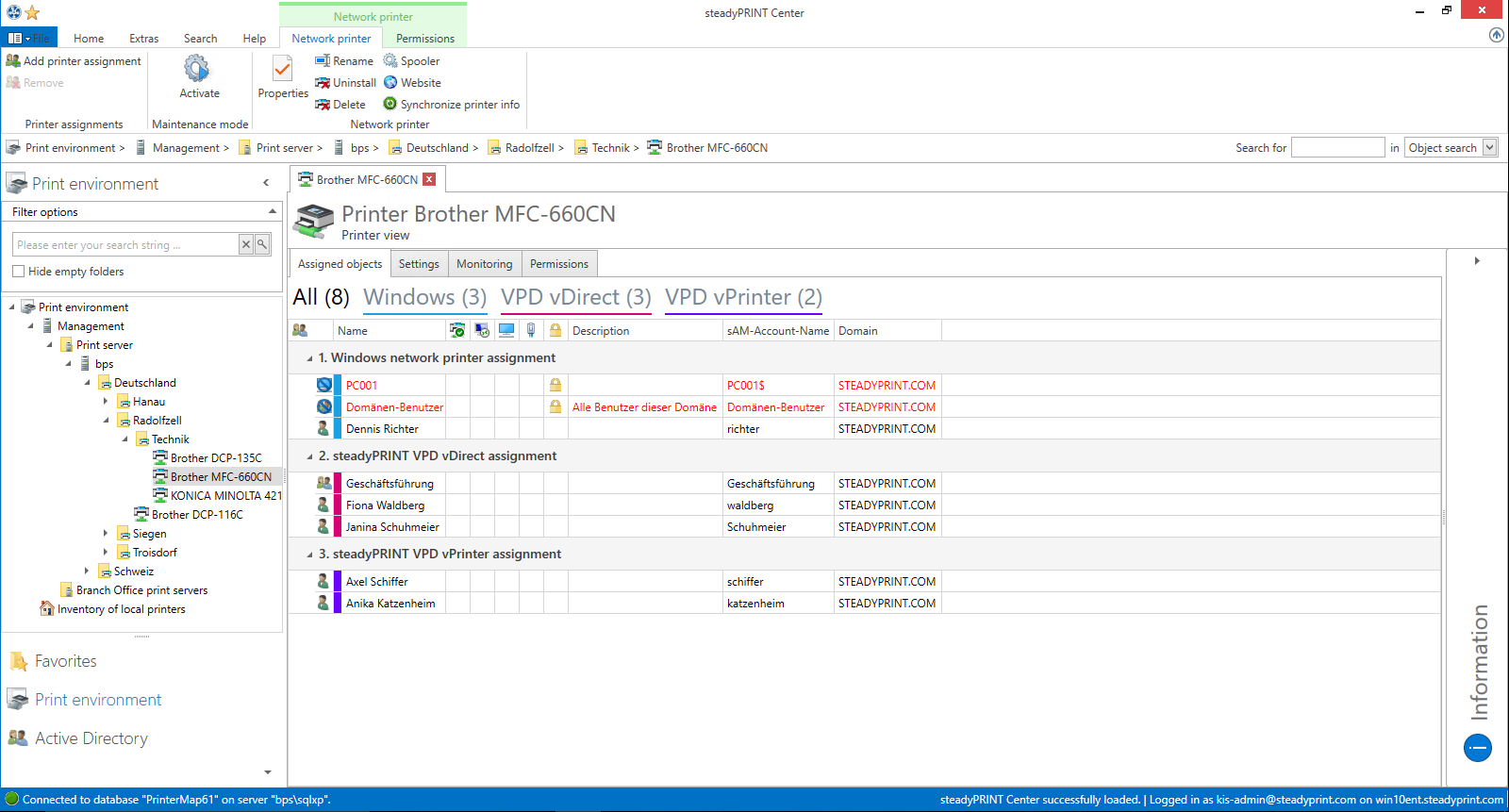Clear the filter search string with X icon

pos(245,244)
